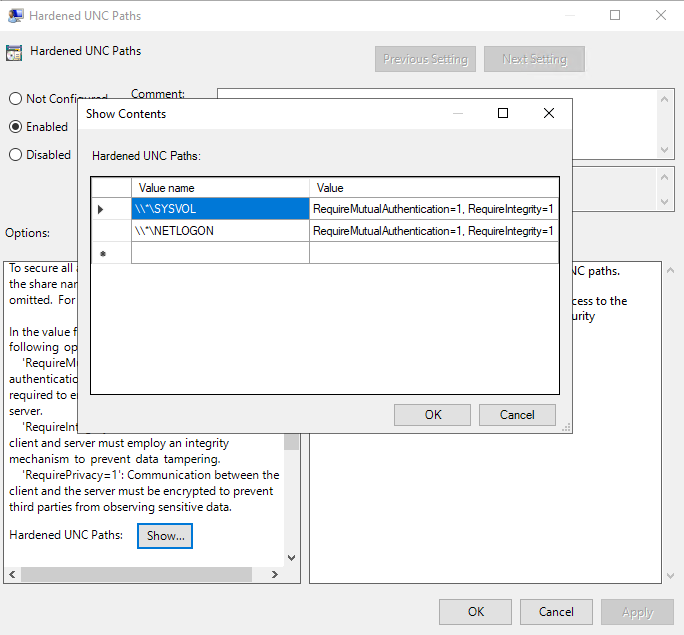Click OK in the Show Contents dialog
The width and height of the screenshot is (684, 635).
pyautogui.click(x=432, y=415)
